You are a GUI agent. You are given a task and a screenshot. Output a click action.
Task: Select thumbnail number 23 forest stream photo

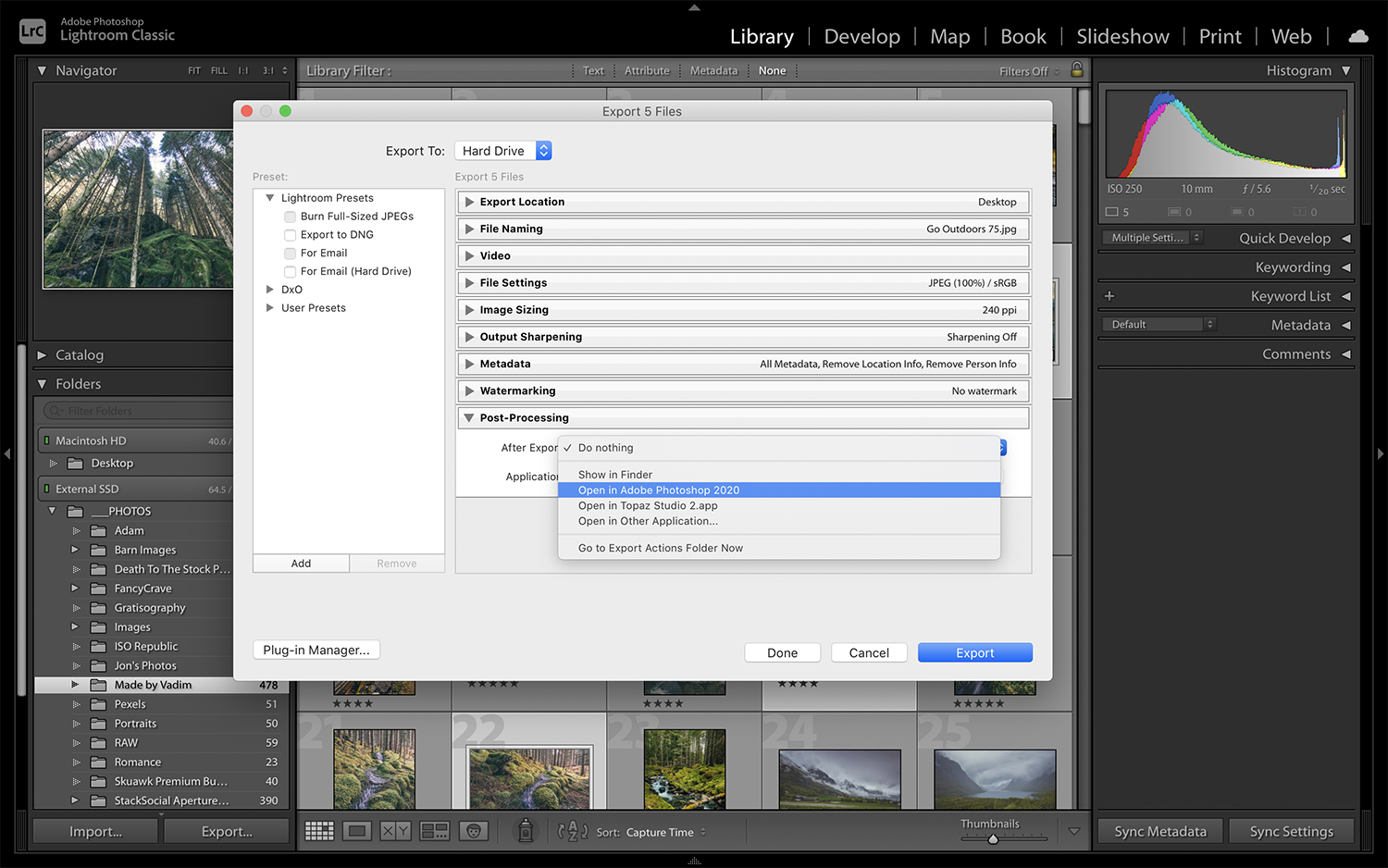coord(684,768)
